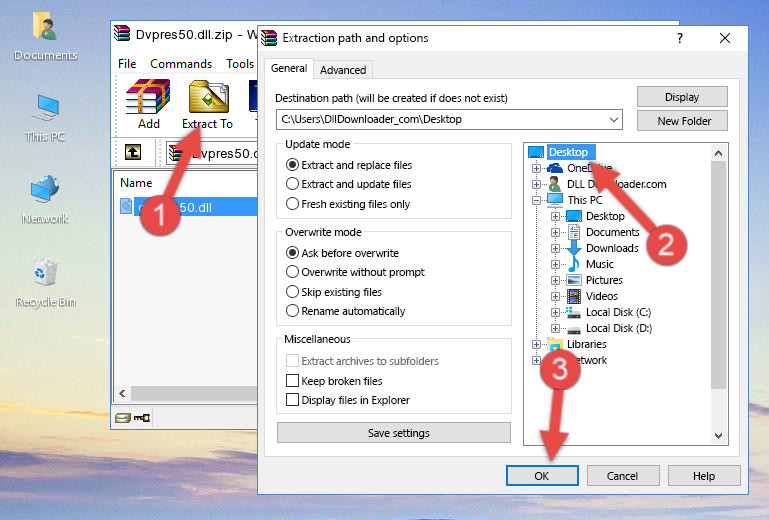This screenshot has height=520, width=769.
Task: Click the key icon in WinRAR status bar
Action: coord(142,418)
